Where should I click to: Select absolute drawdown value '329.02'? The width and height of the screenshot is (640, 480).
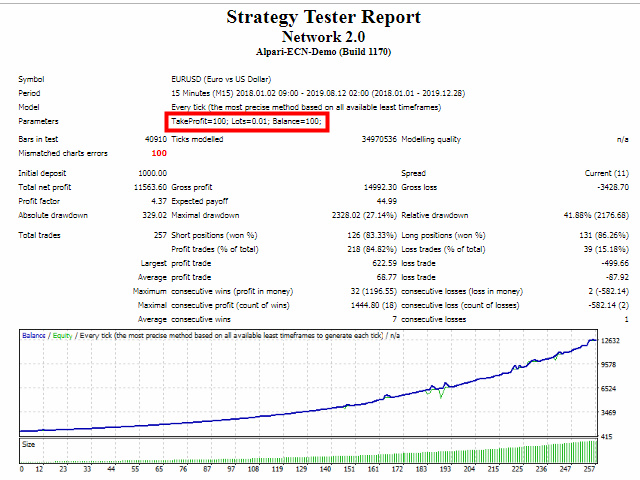click(x=155, y=215)
